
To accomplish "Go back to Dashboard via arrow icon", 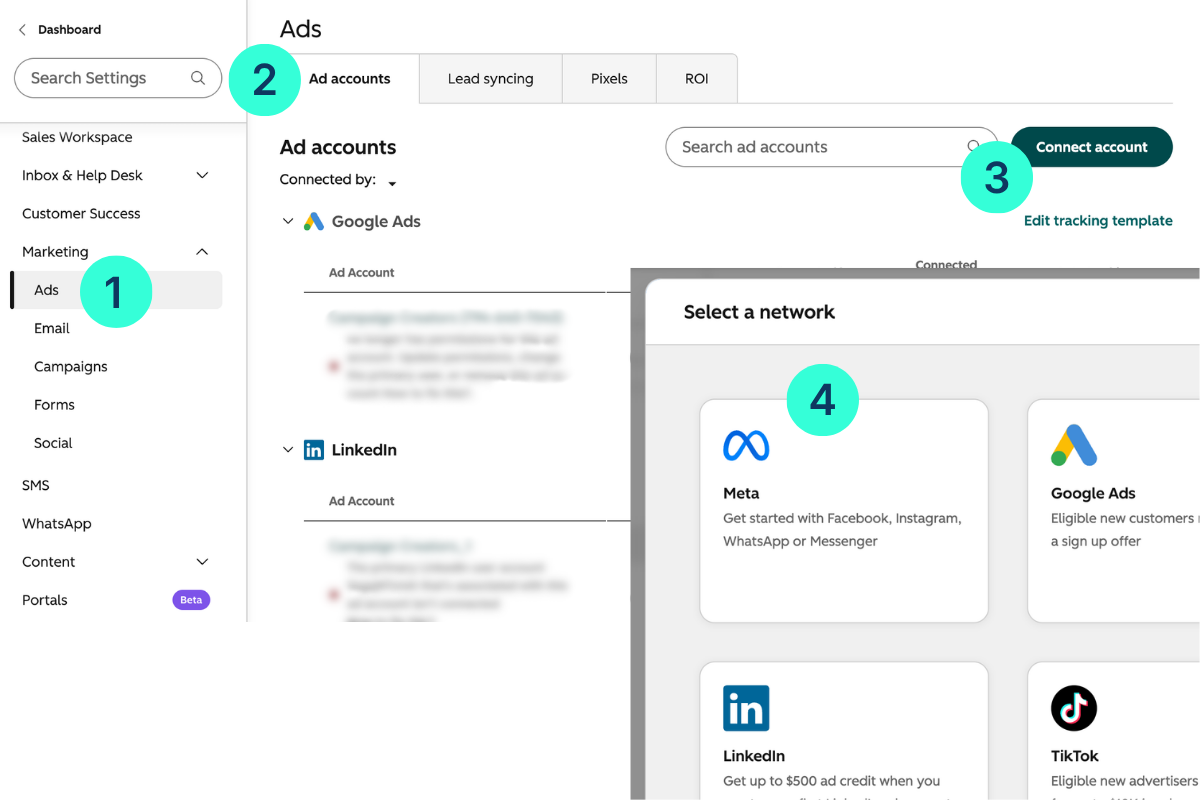I will tap(22, 30).
